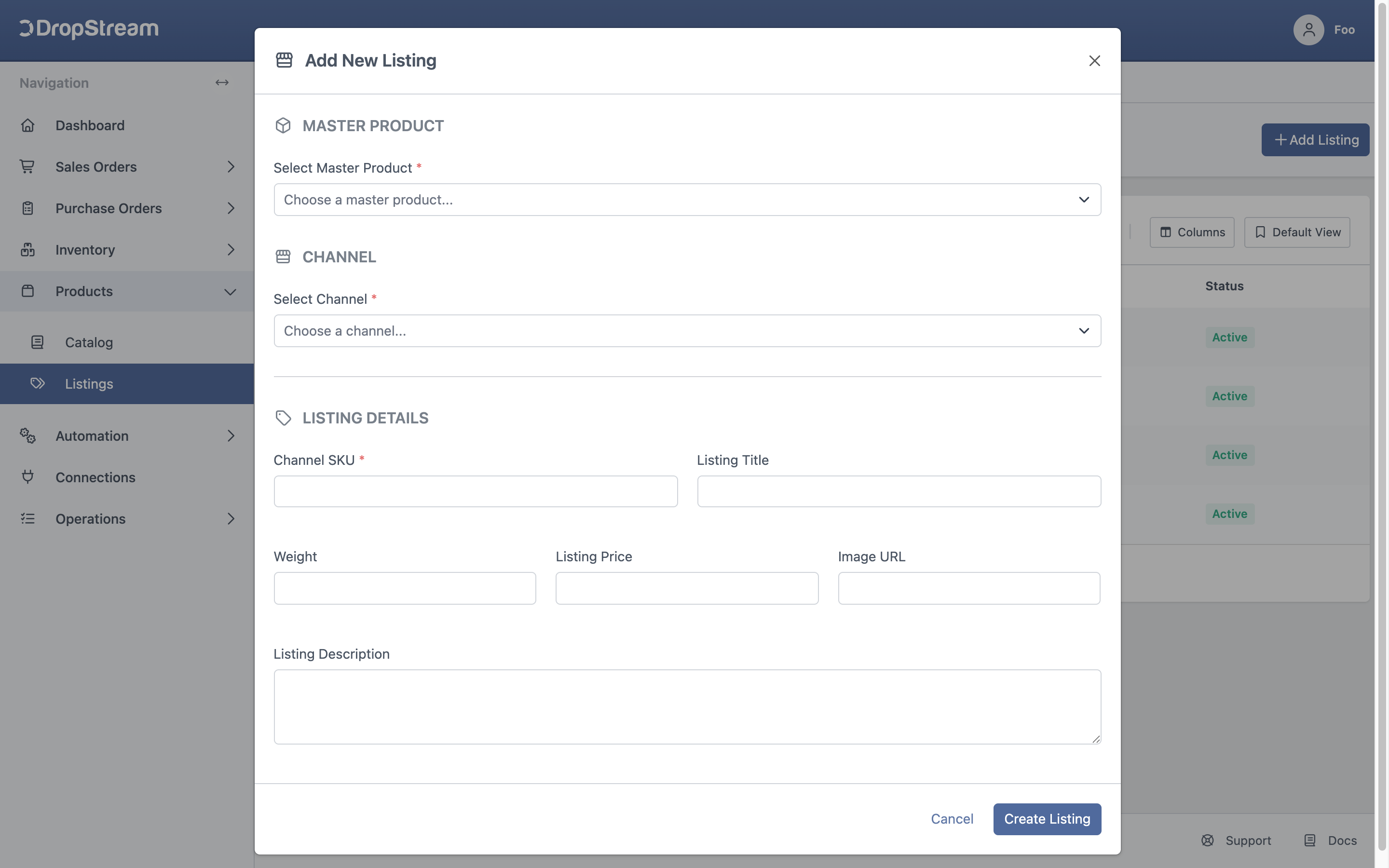Screen dimensions: 1389x868
Task: Click the Operations checklist icon
Action: (x=27, y=518)
